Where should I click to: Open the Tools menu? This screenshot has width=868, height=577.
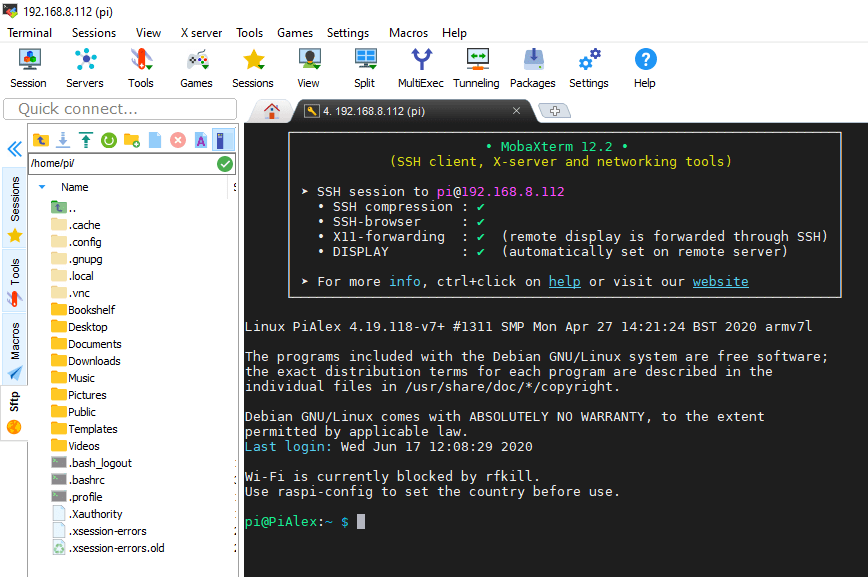pyautogui.click(x=250, y=33)
